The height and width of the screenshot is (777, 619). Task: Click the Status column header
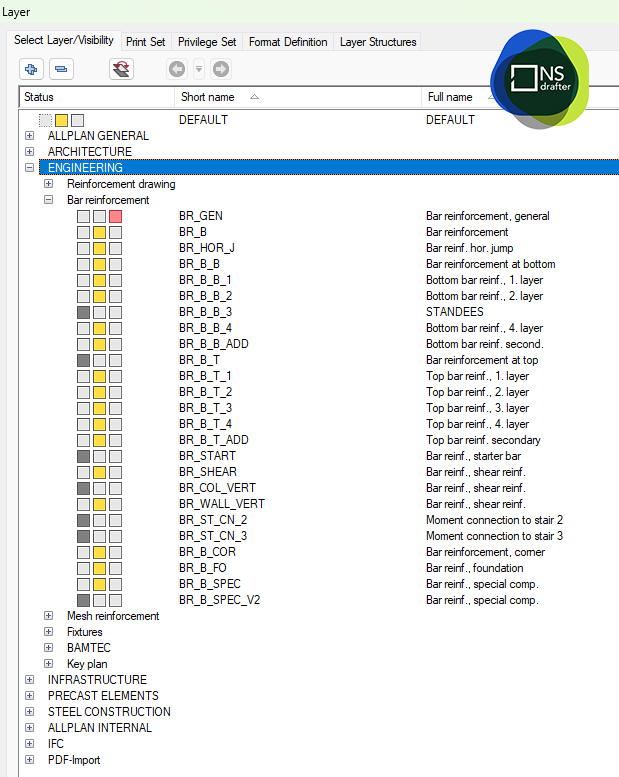click(x=40, y=97)
